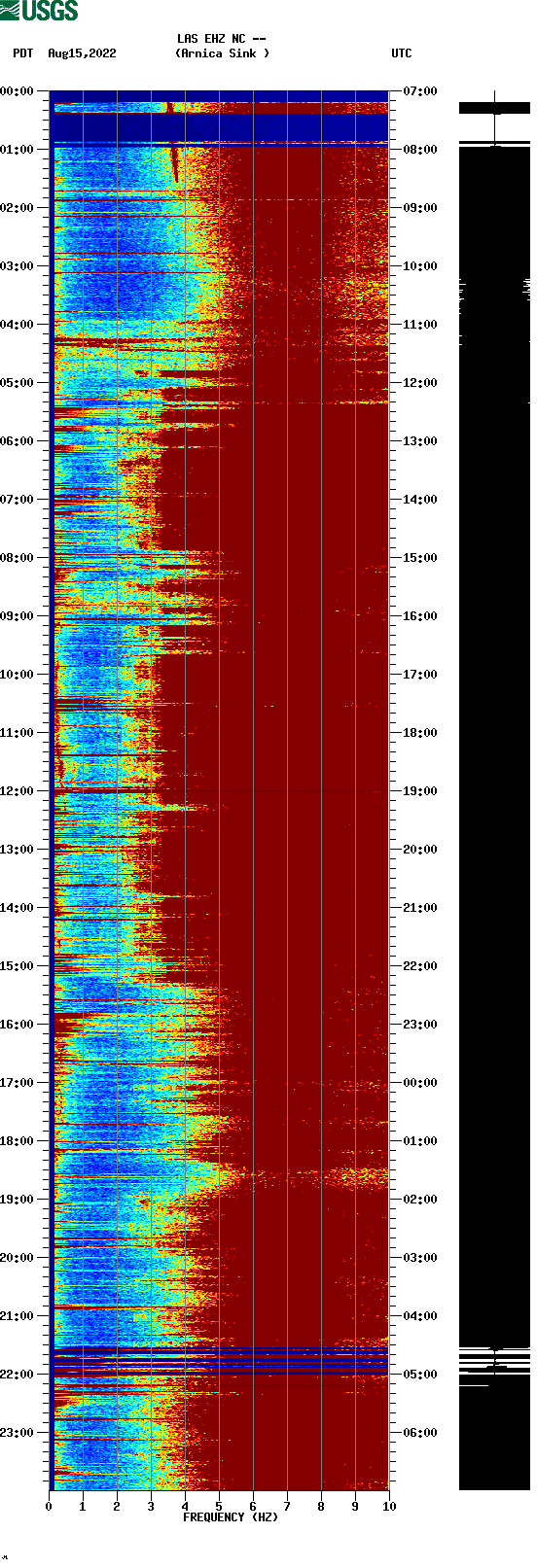Click the 'PDT' timezone label
537x1568 pixels.
(22, 53)
